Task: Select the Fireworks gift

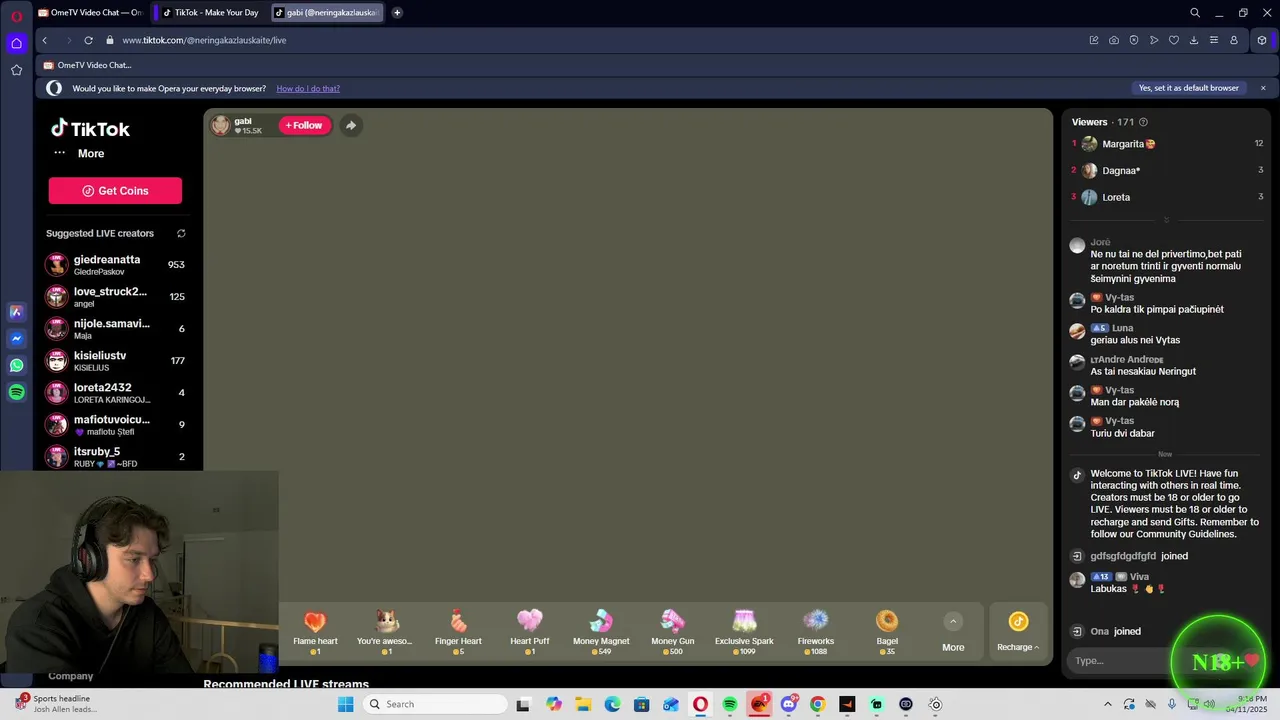Action: coord(816,632)
